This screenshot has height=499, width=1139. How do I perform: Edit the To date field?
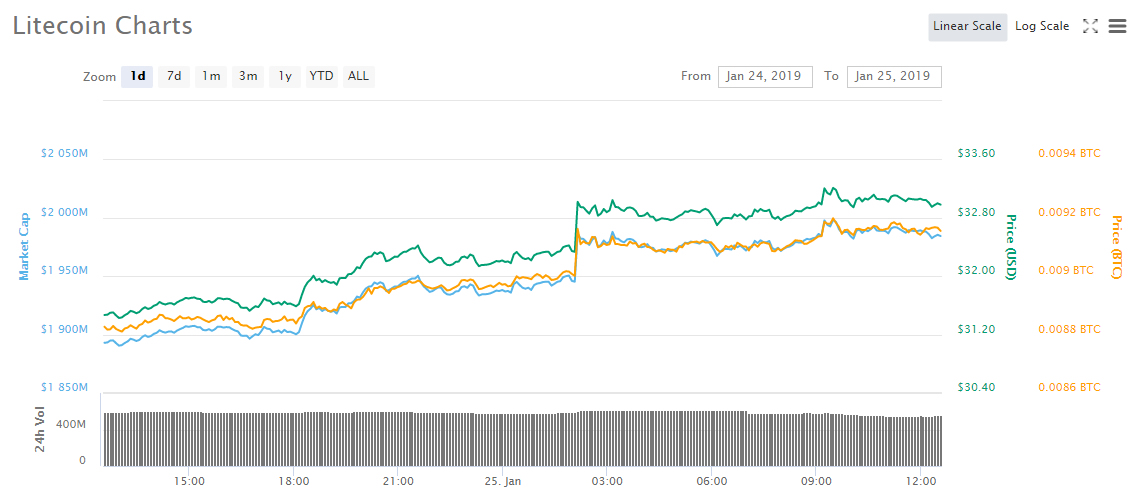click(x=893, y=76)
